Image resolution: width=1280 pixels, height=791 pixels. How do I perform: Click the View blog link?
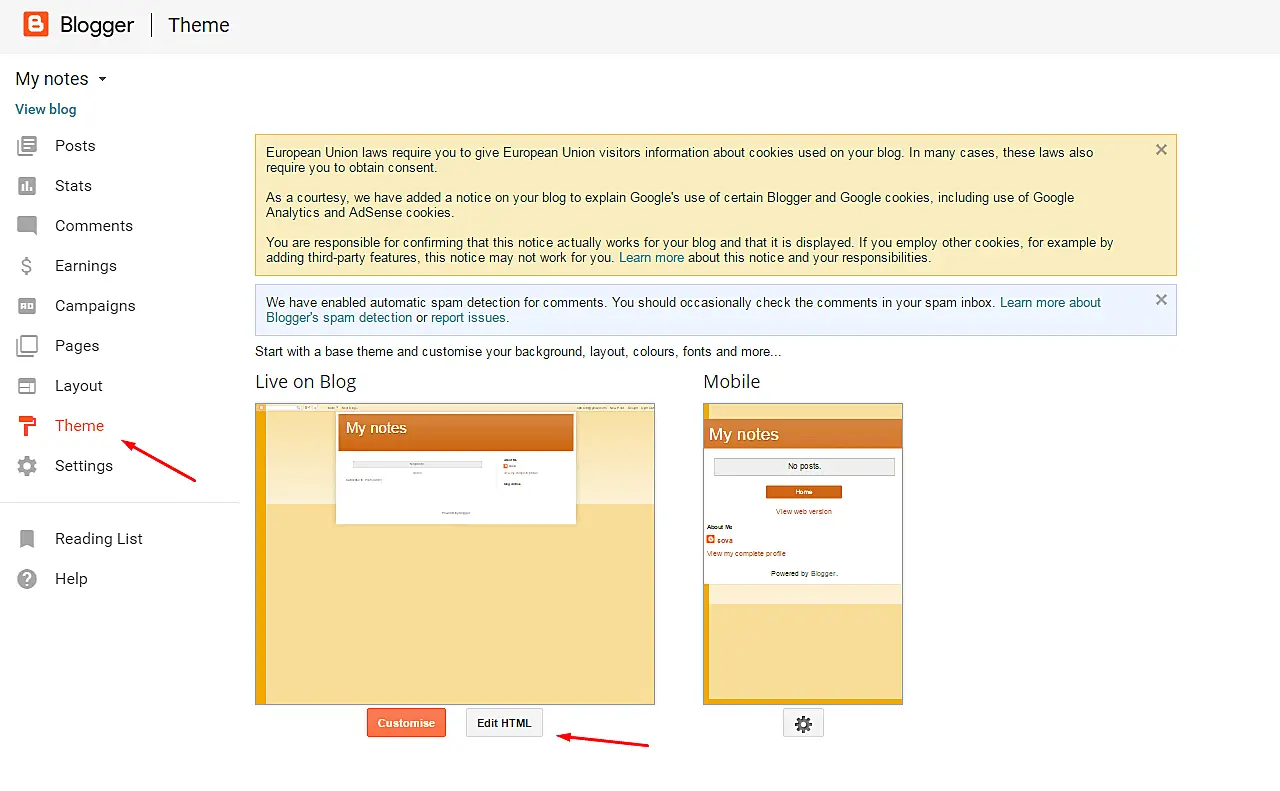click(x=46, y=109)
